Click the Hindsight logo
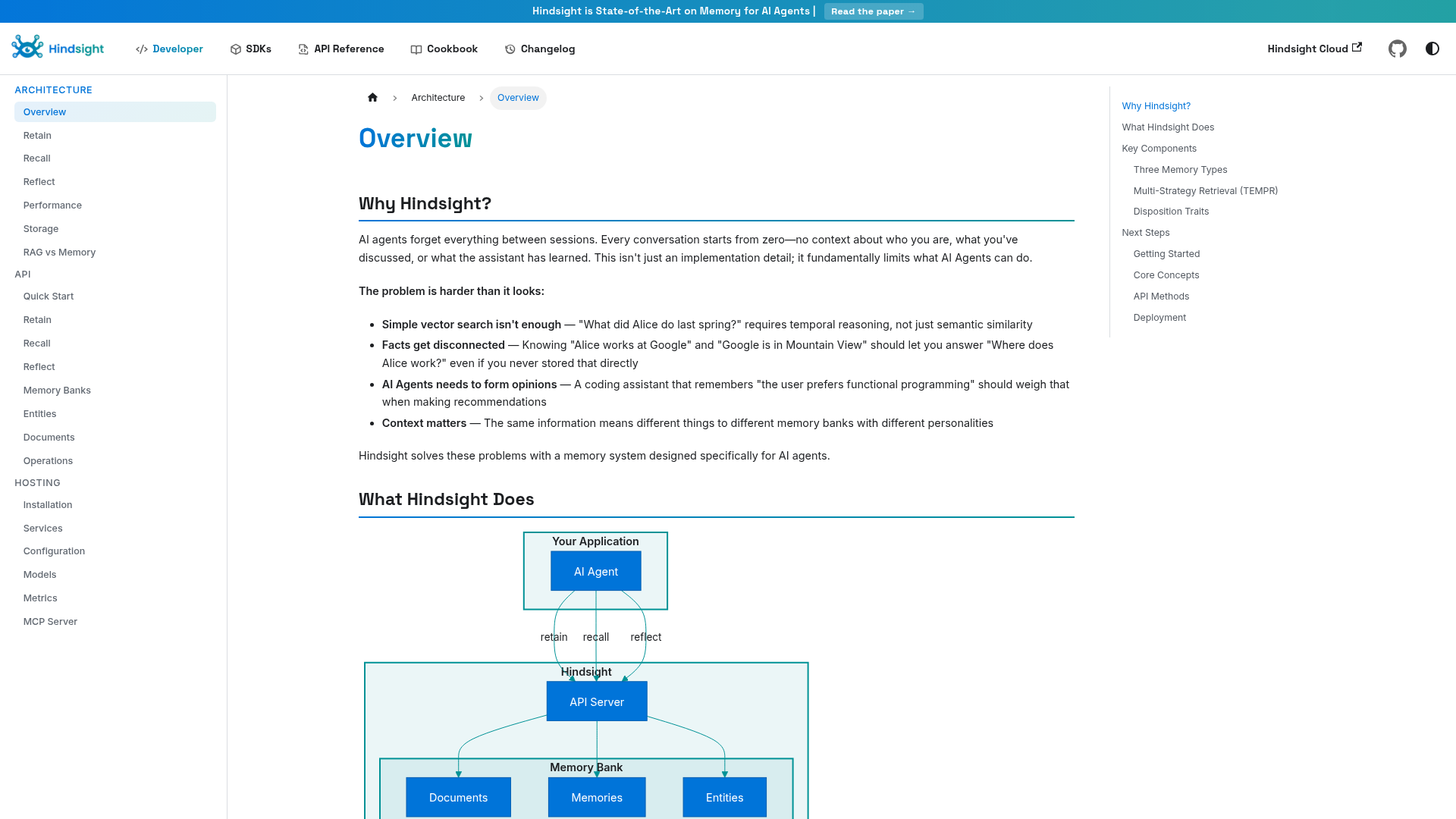 (x=58, y=49)
